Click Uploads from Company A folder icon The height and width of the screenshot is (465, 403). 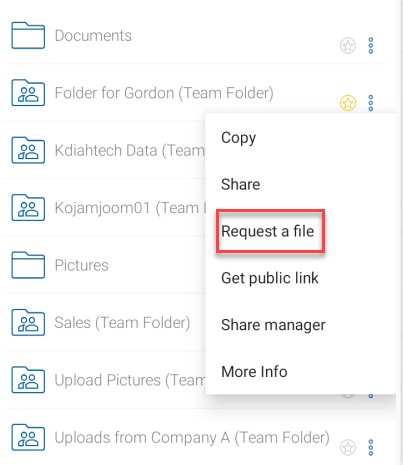click(28, 437)
